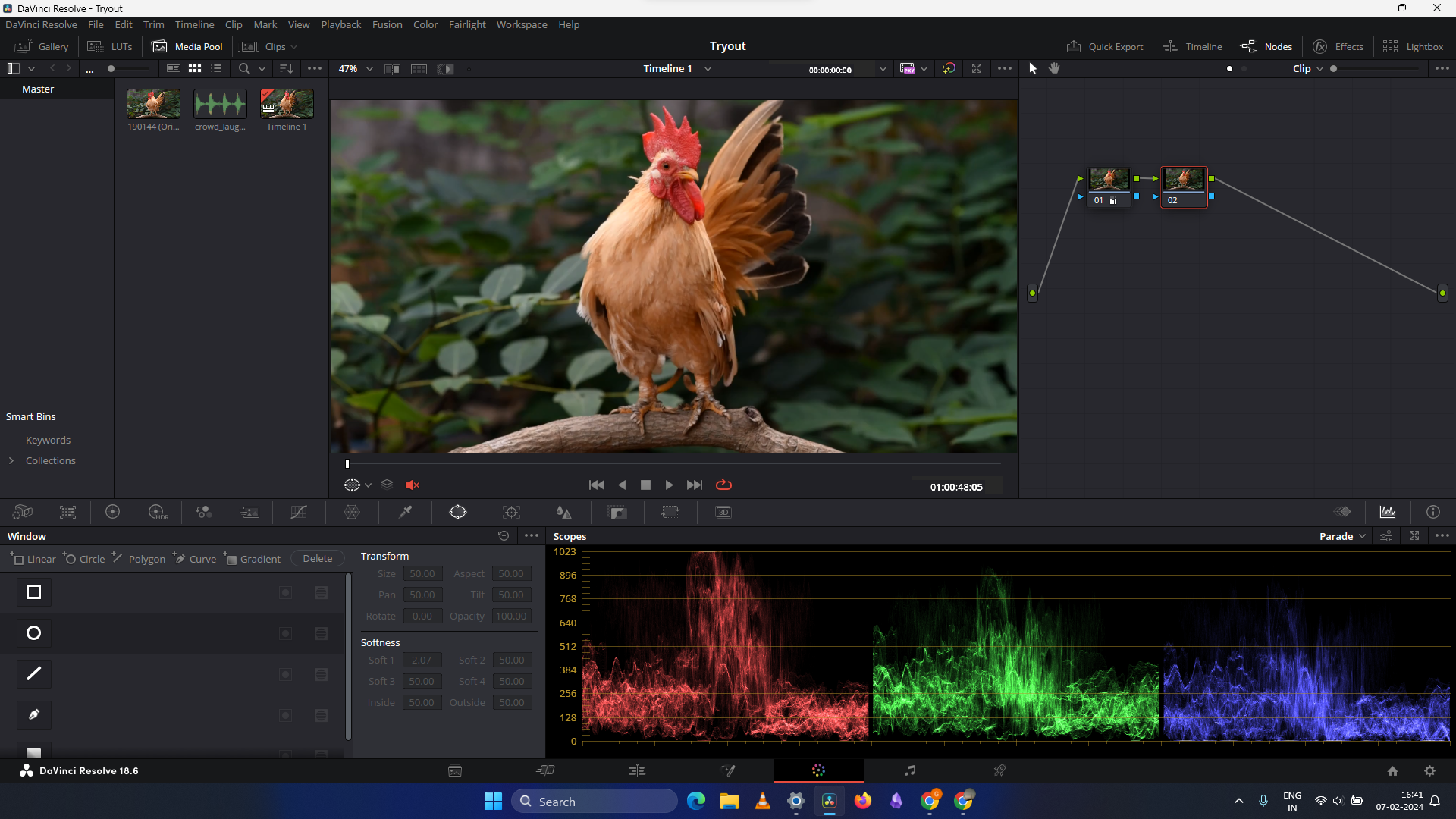This screenshot has height=819, width=1456.
Task: Switch to the Fairlight page icon
Action: point(909,770)
